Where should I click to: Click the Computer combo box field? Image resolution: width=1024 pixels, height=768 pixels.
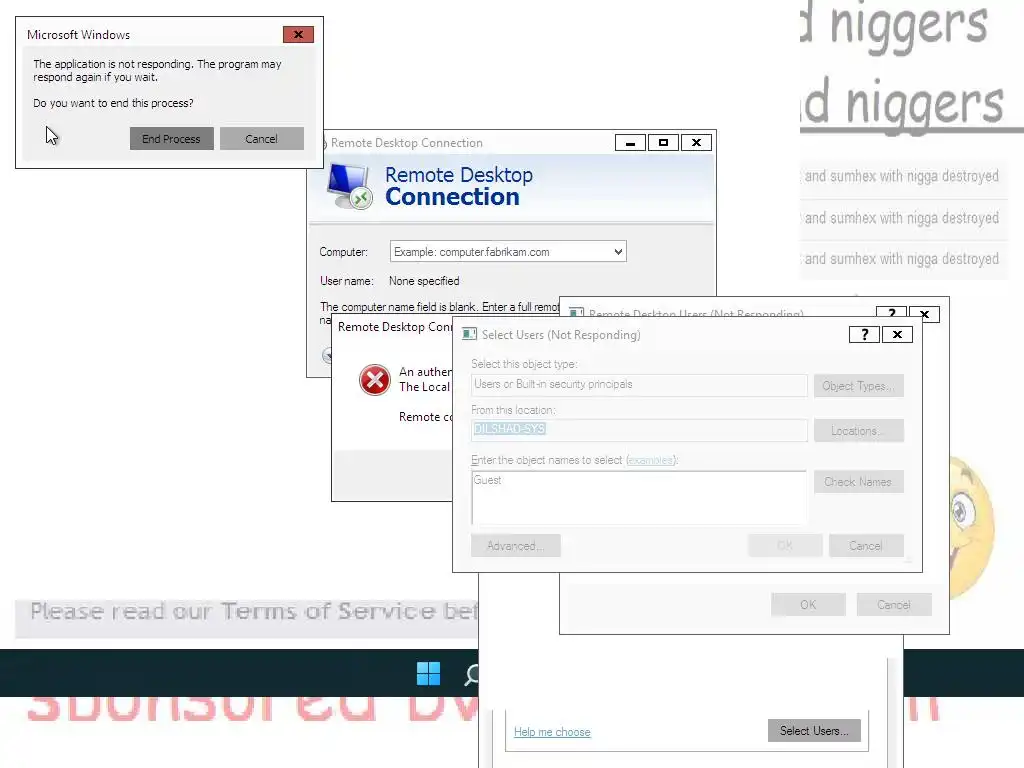coord(508,251)
